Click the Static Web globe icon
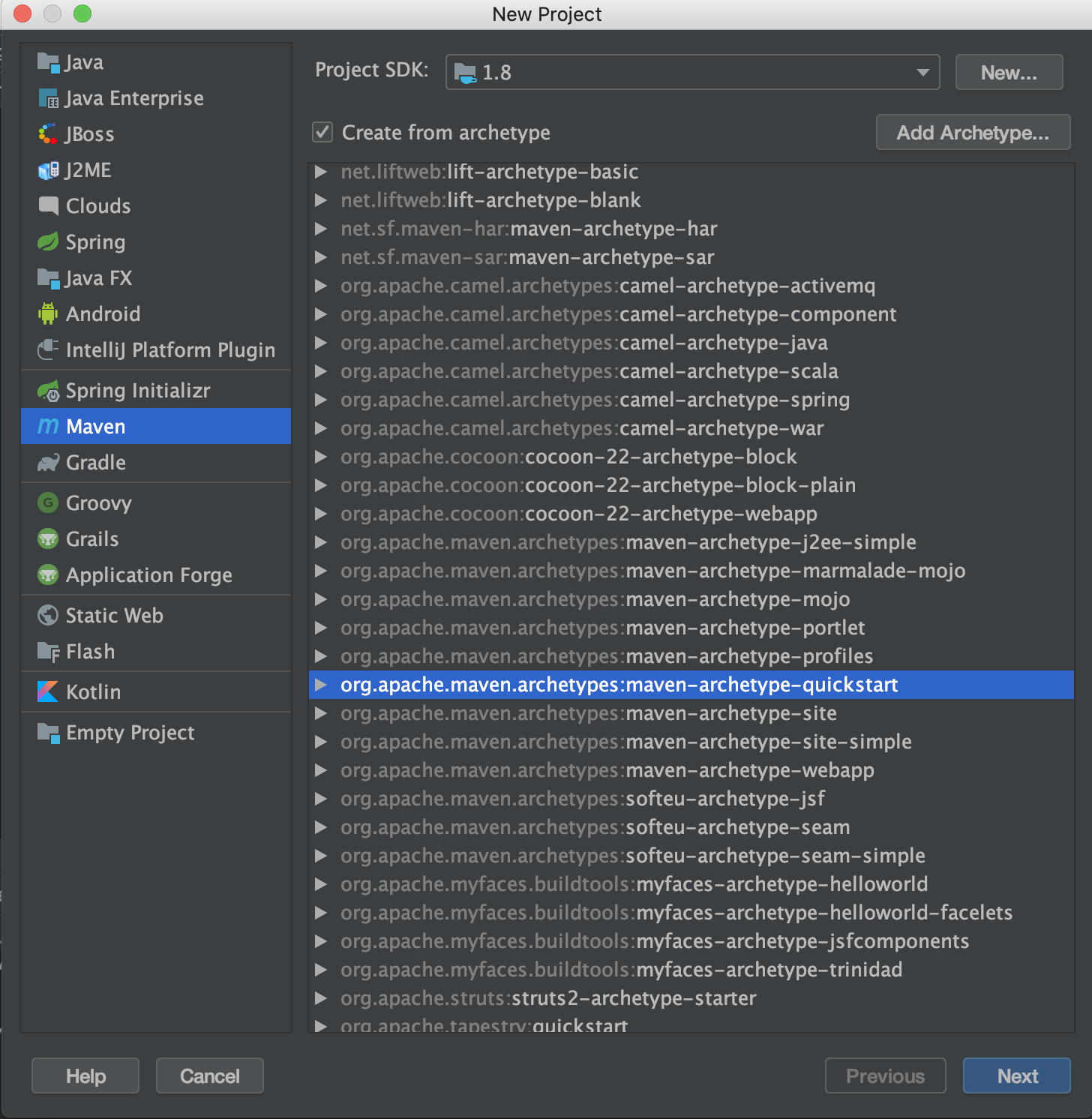 48,615
